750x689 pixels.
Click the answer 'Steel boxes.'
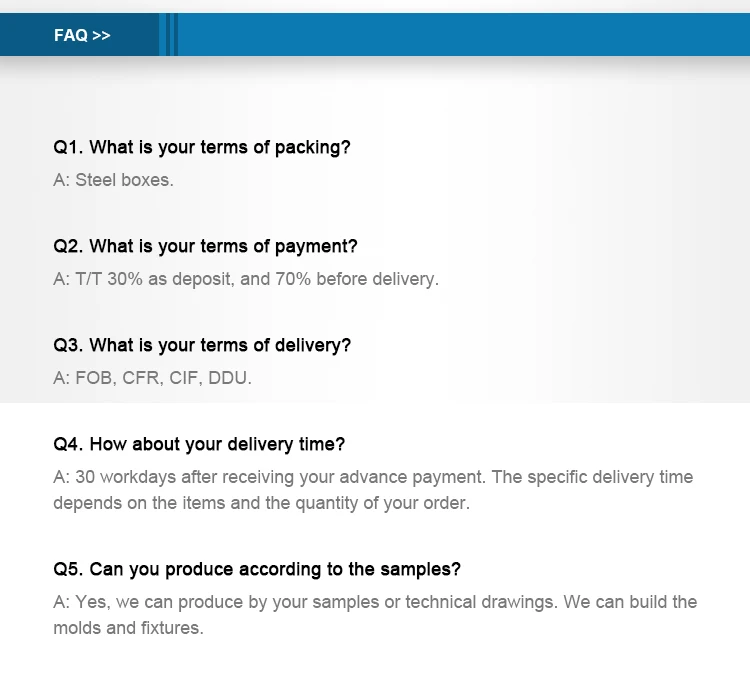click(113, 180)
